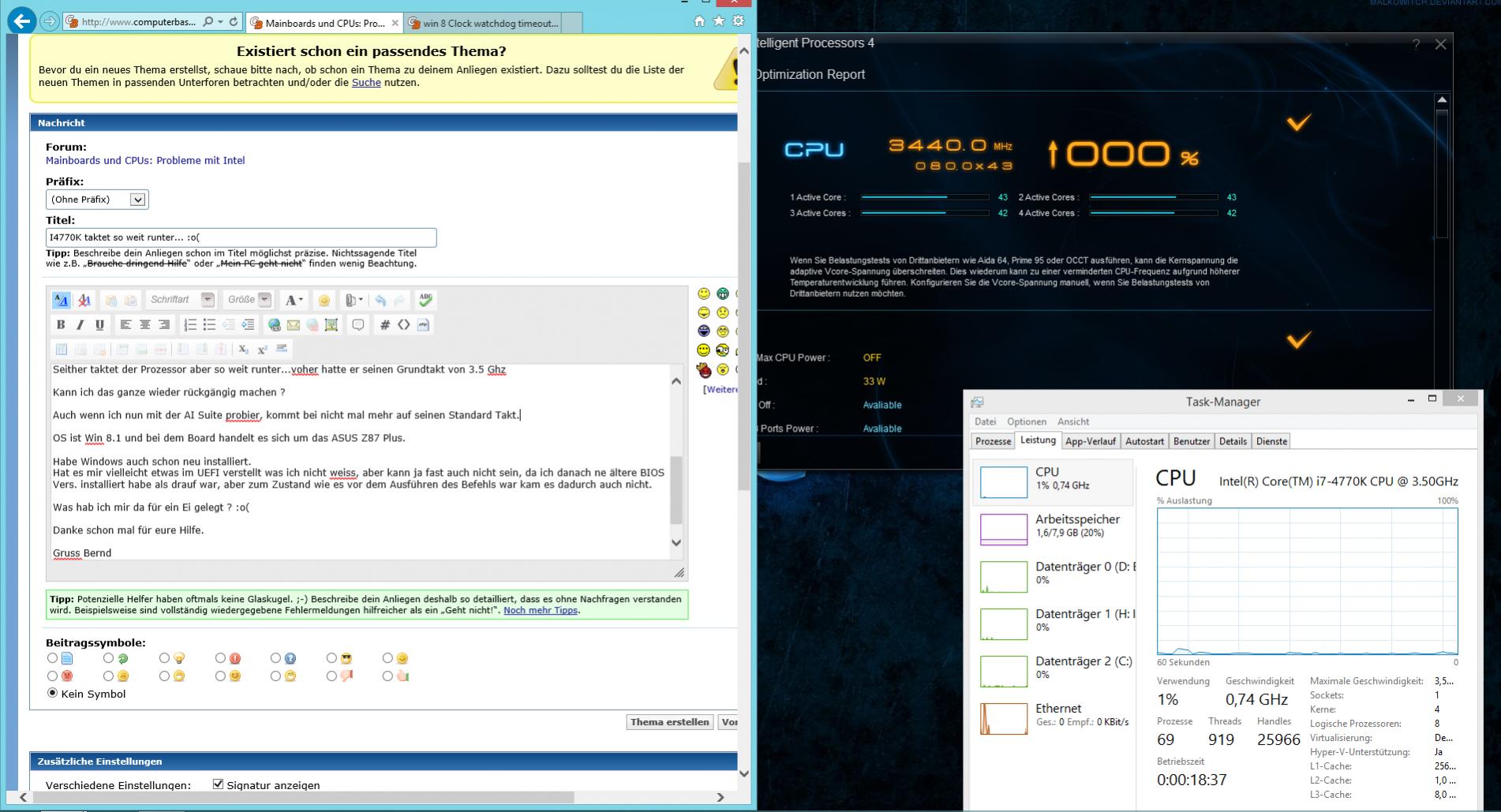Insert a numbered list
Image resolution: width=1501 pixels, height=812 pixels.
190,324
